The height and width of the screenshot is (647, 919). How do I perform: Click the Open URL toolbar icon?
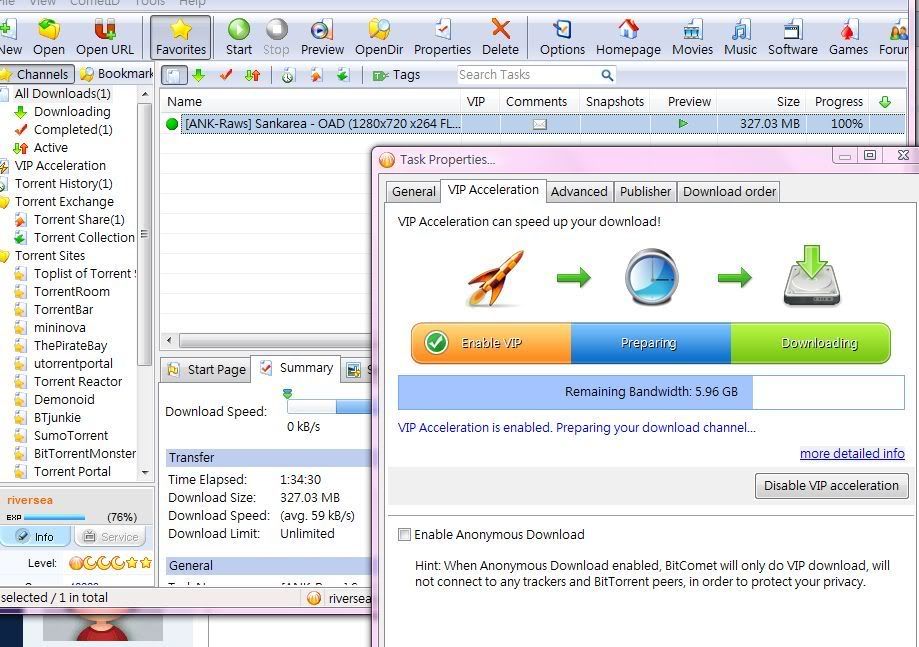(104, 30)
